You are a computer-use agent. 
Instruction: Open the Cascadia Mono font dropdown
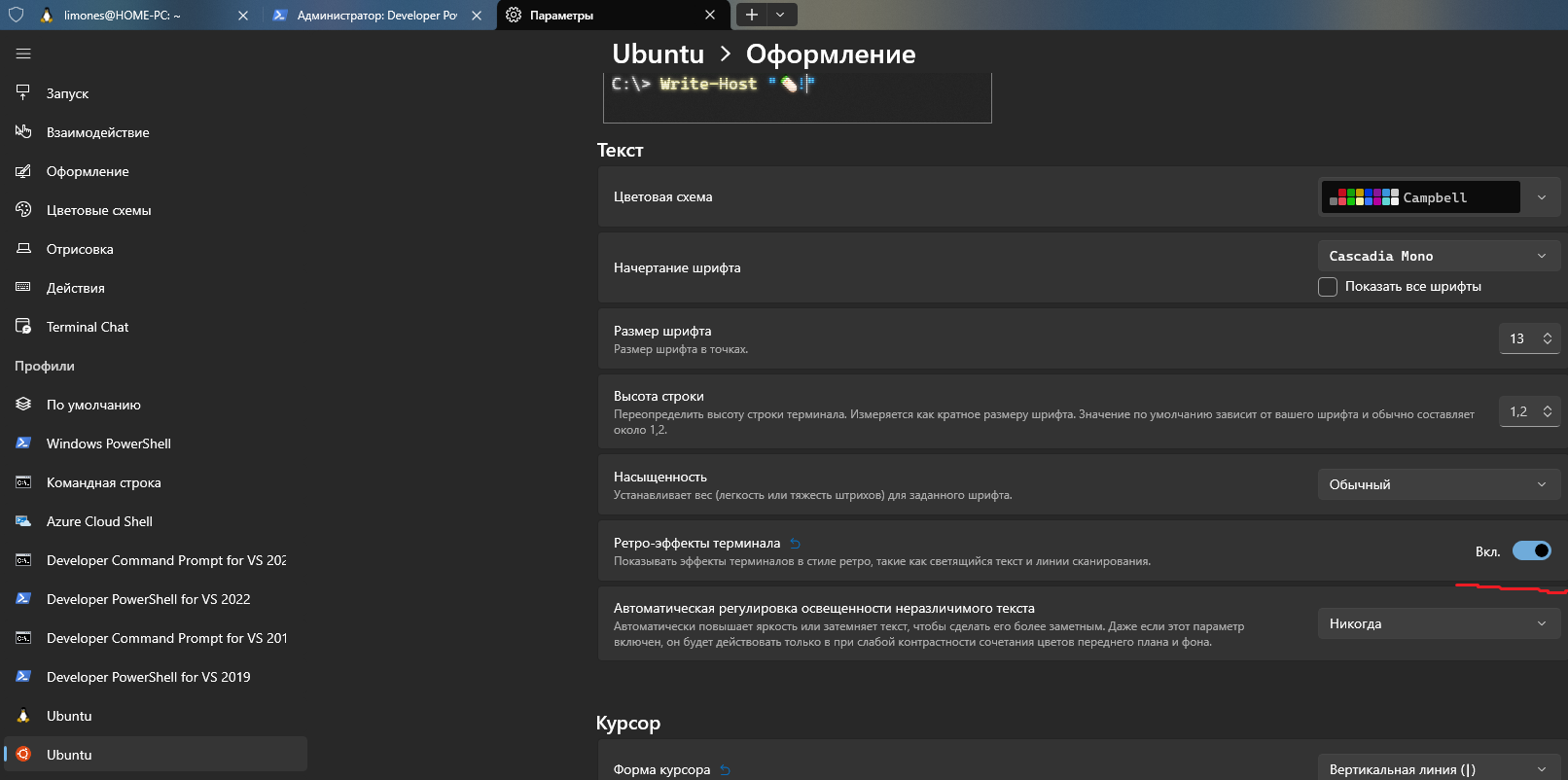click(1438, 256)
